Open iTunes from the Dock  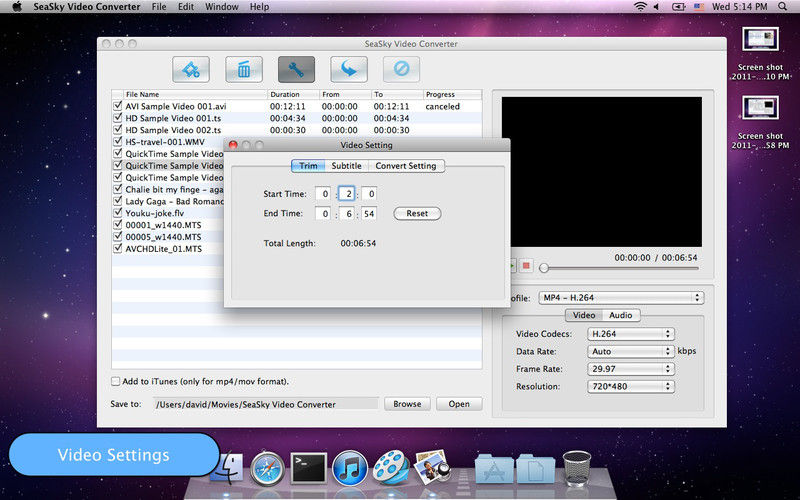(351, 467)
